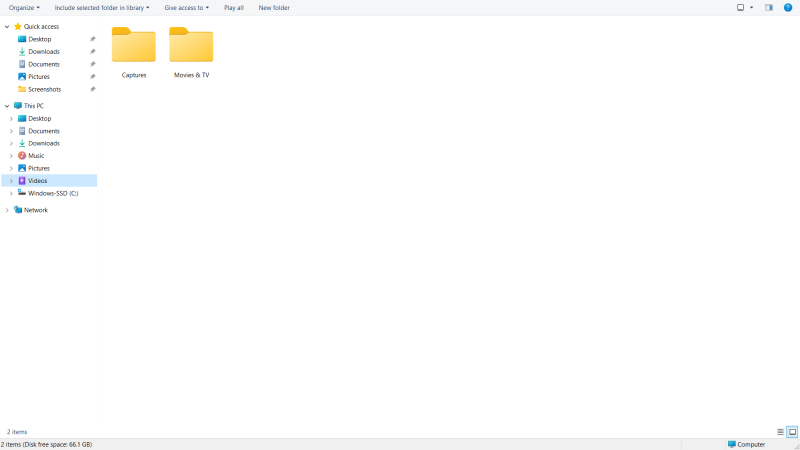Viewport: 800px width, 450px height.
Task: Switch to details view in status bar
Action: click(x=780, y=432)
